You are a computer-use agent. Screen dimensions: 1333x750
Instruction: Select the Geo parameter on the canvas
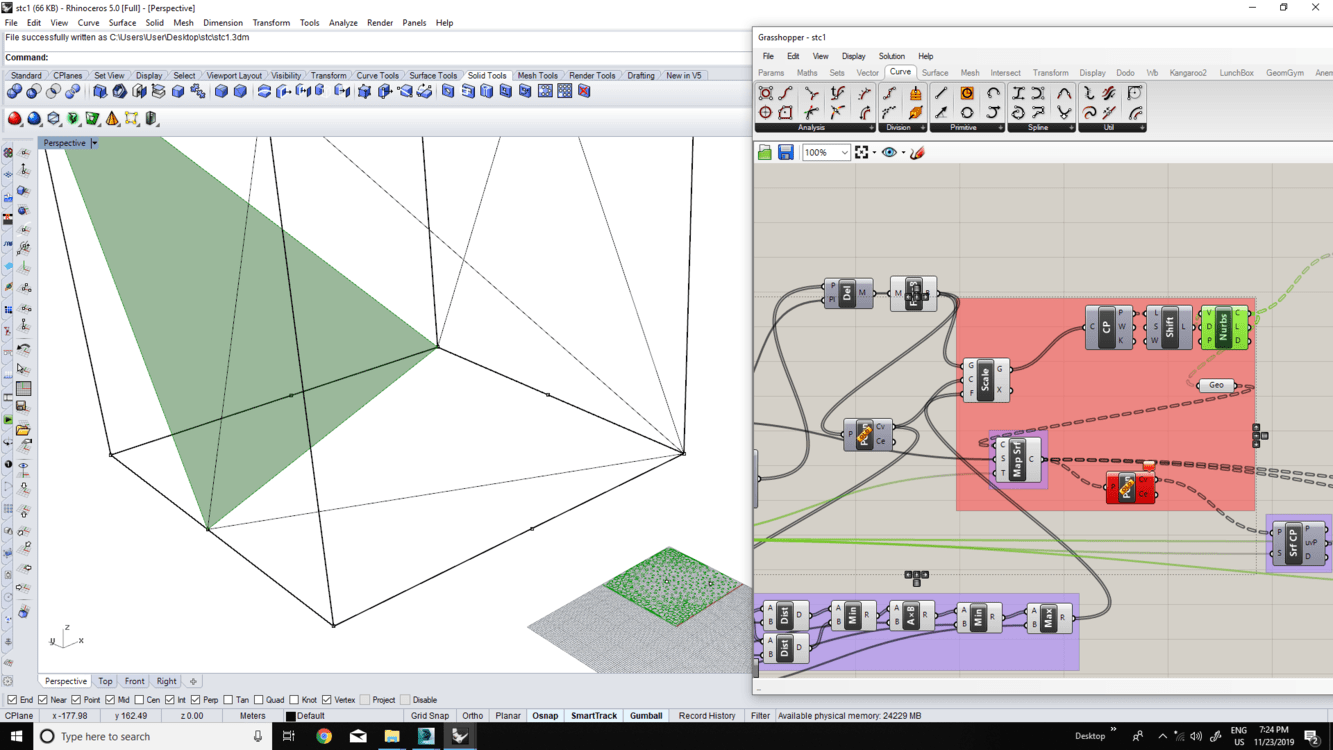click(x=1216, y=385)
